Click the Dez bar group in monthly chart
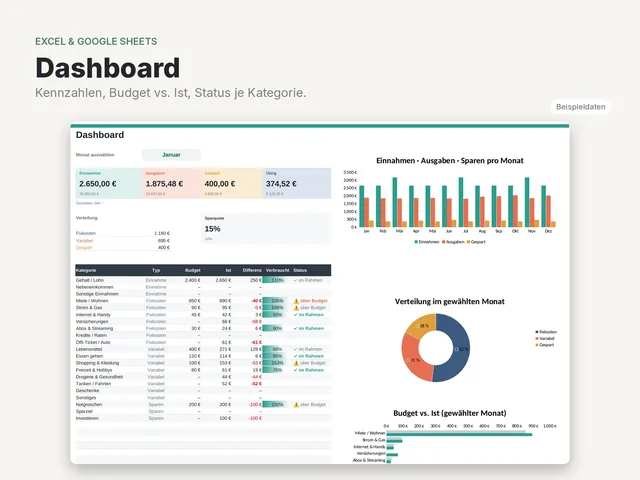This screenshot has height=480, width=640. [x=548, y=206]
